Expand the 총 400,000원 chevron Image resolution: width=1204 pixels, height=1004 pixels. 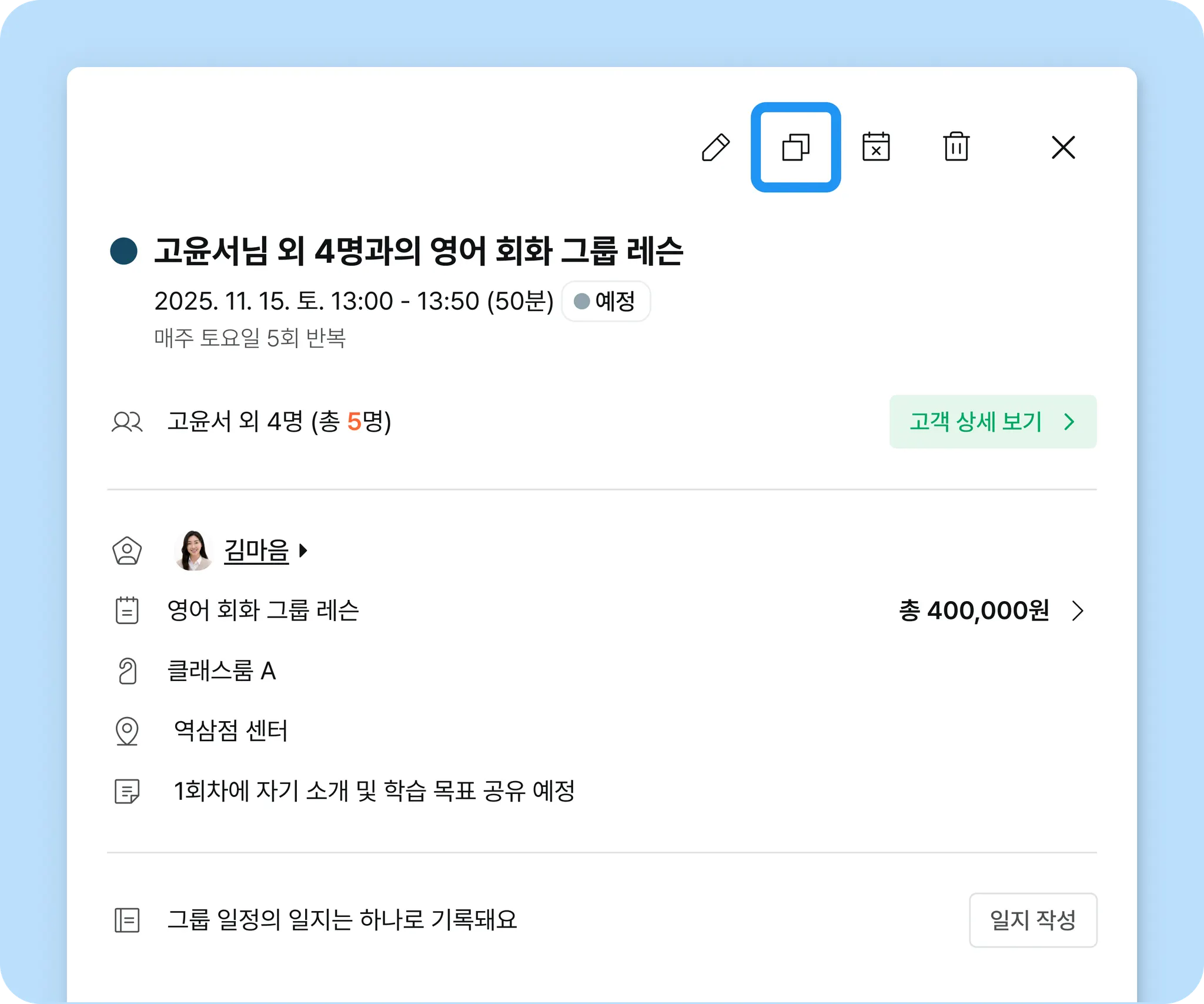[1077, 611]
